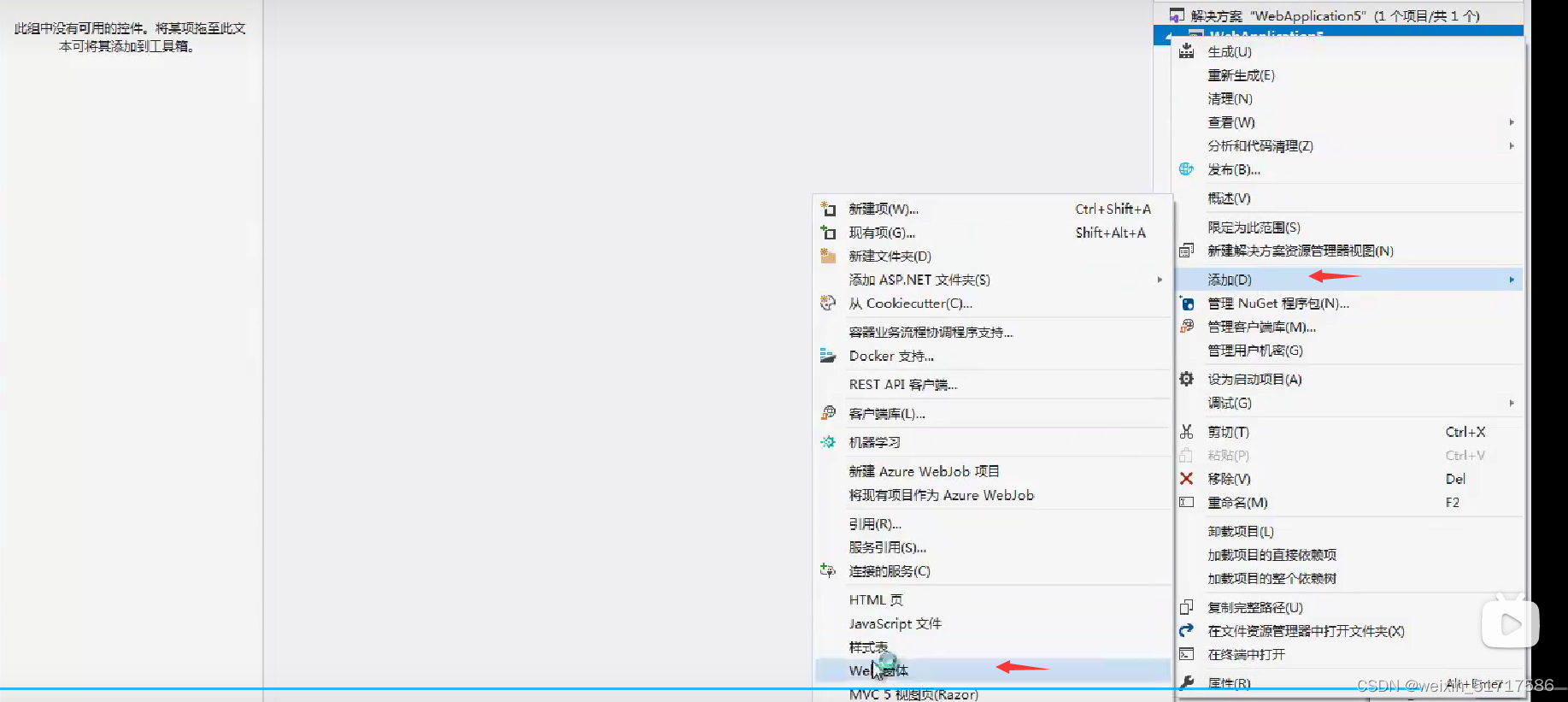Select the highlighted Web 窗体 entry
Screen dimensions: 1568x702
coord(992,670)
